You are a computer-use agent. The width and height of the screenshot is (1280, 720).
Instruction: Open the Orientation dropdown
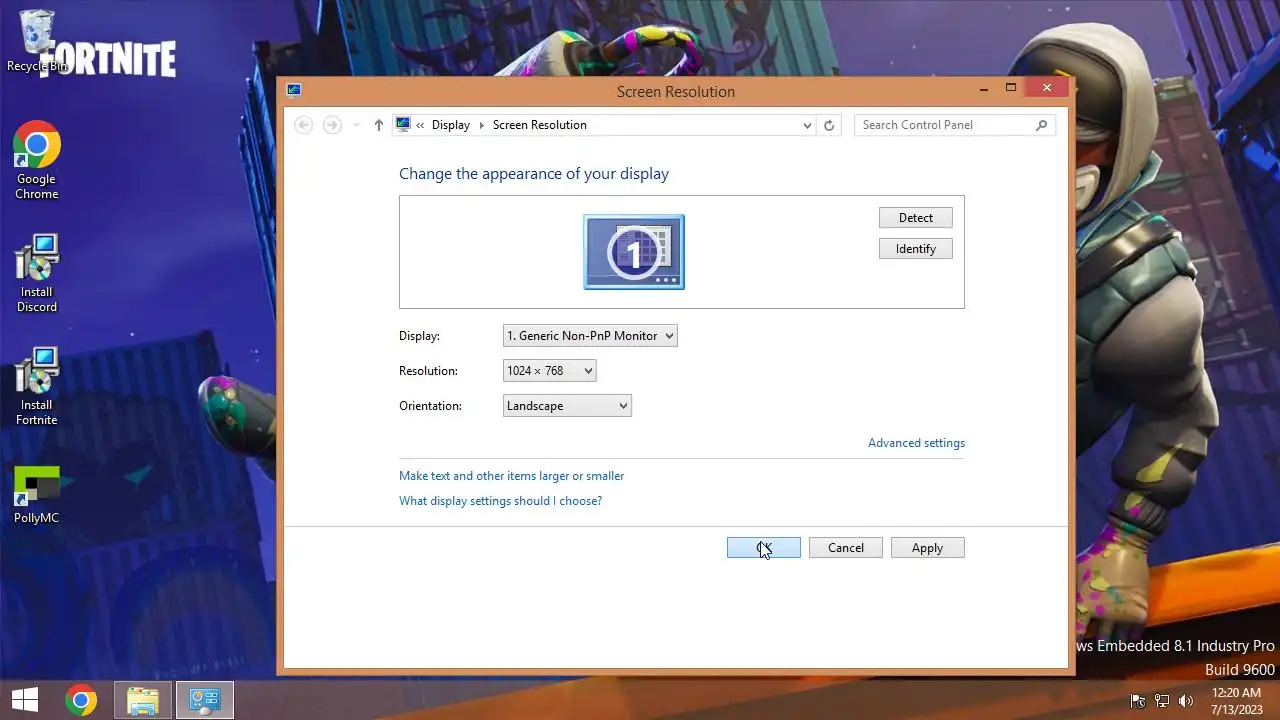567,406
